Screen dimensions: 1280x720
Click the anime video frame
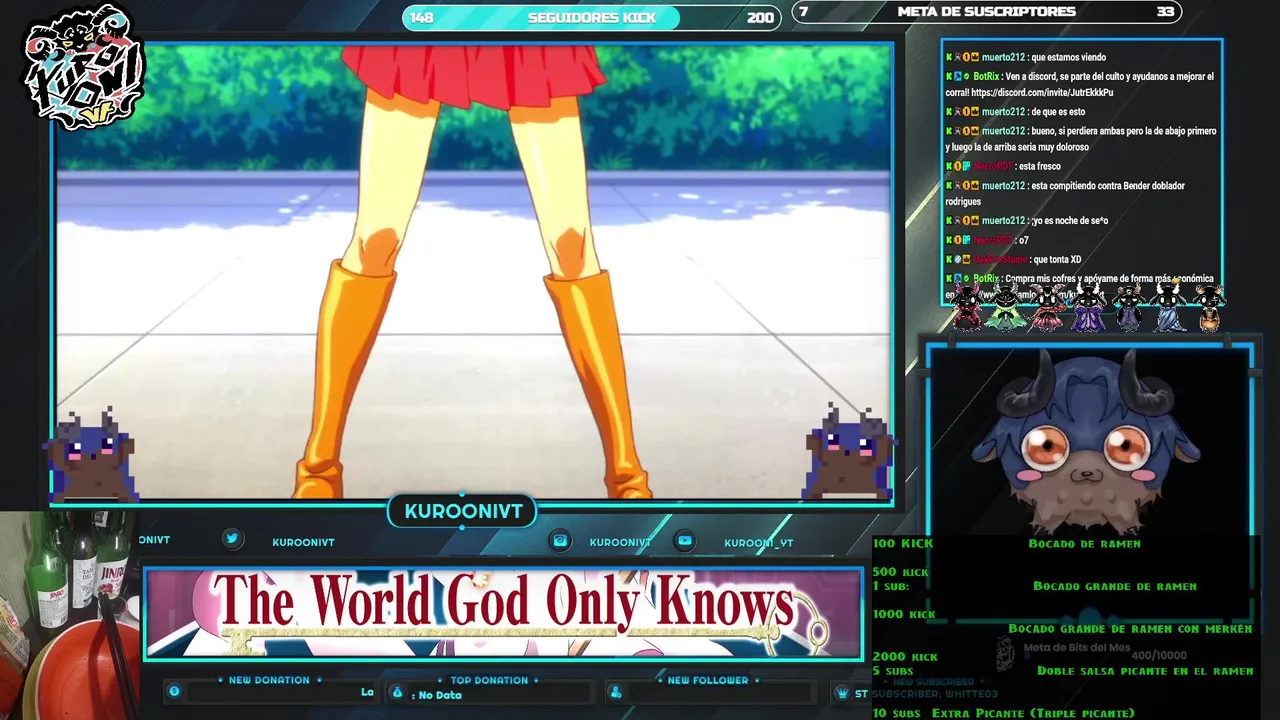point(472,271)
